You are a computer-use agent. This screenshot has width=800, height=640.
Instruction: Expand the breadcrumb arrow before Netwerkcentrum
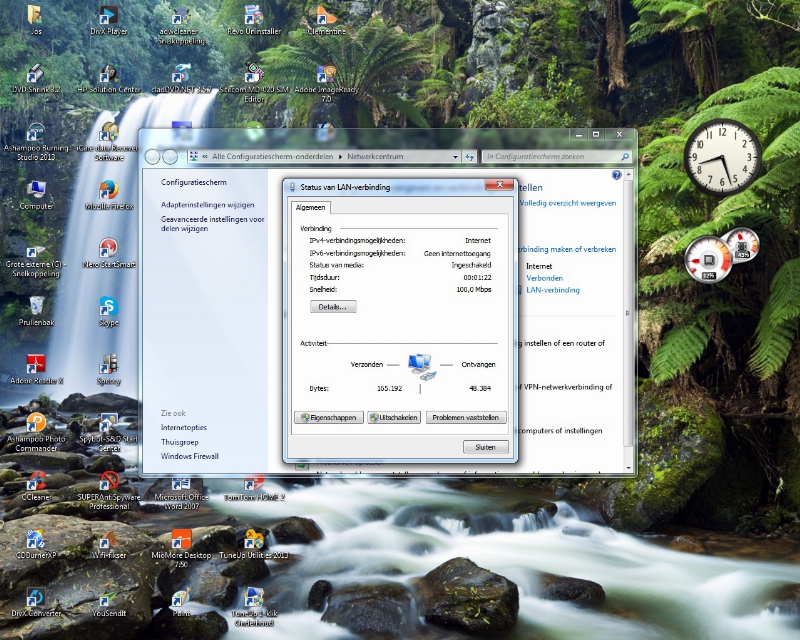pos(340,157)
